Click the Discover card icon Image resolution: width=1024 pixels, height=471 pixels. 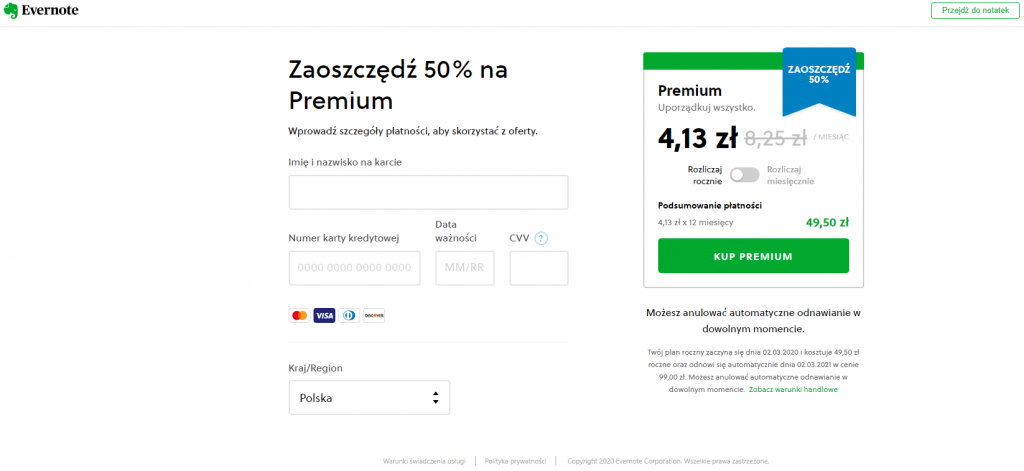(374, 315)
